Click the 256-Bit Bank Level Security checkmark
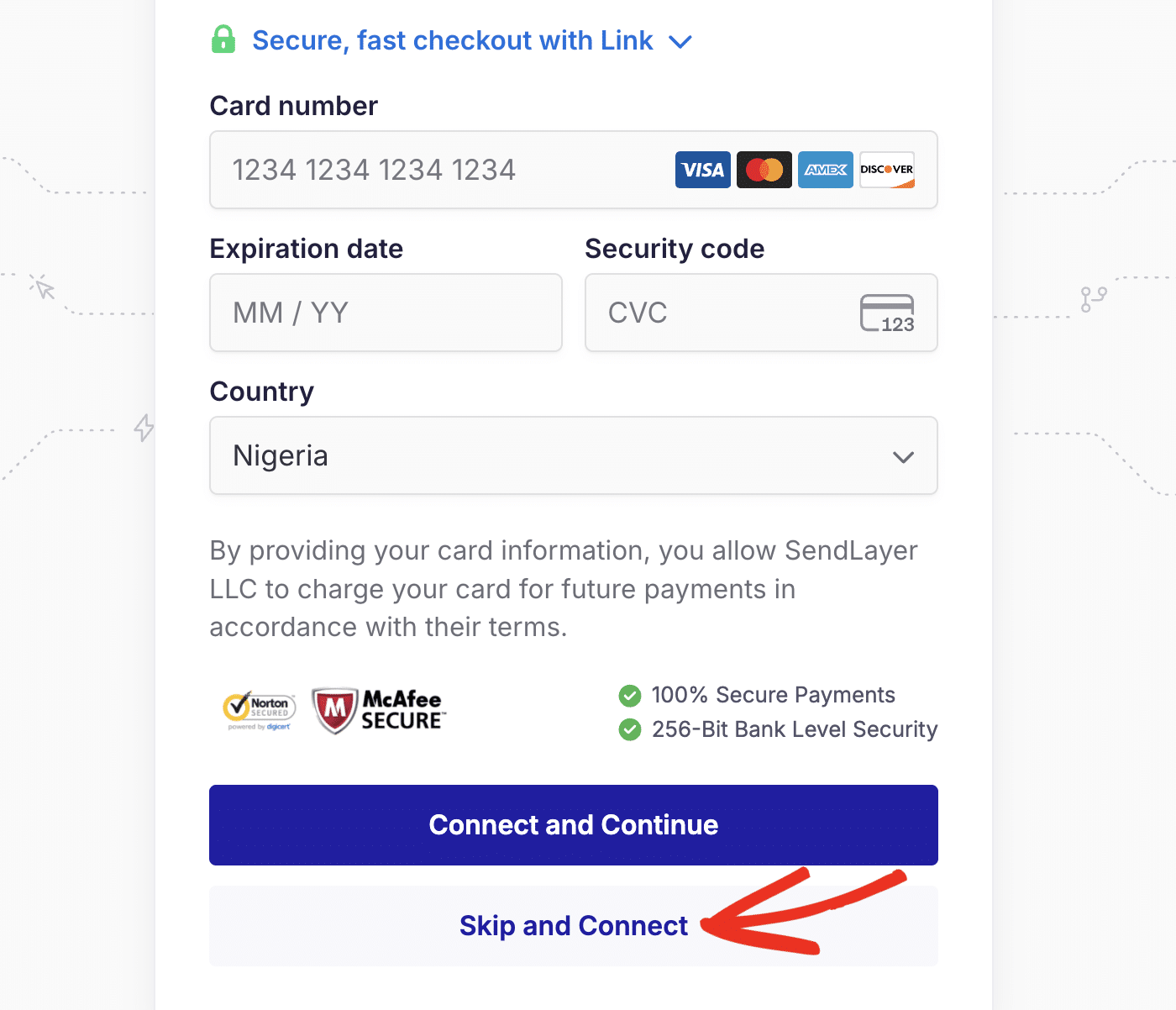This screenshot has width=1176, height=1010. pos(630,729)
